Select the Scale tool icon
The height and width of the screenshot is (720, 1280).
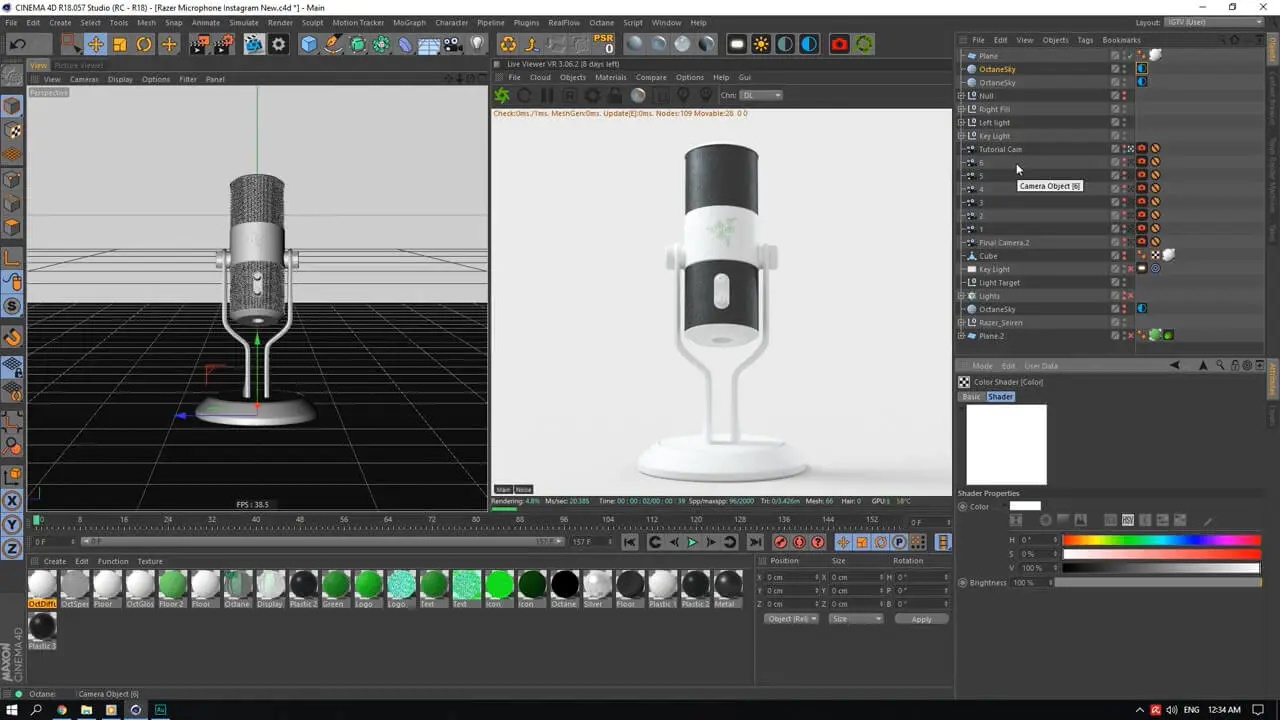pyautogui.click(x=120, y=44)
